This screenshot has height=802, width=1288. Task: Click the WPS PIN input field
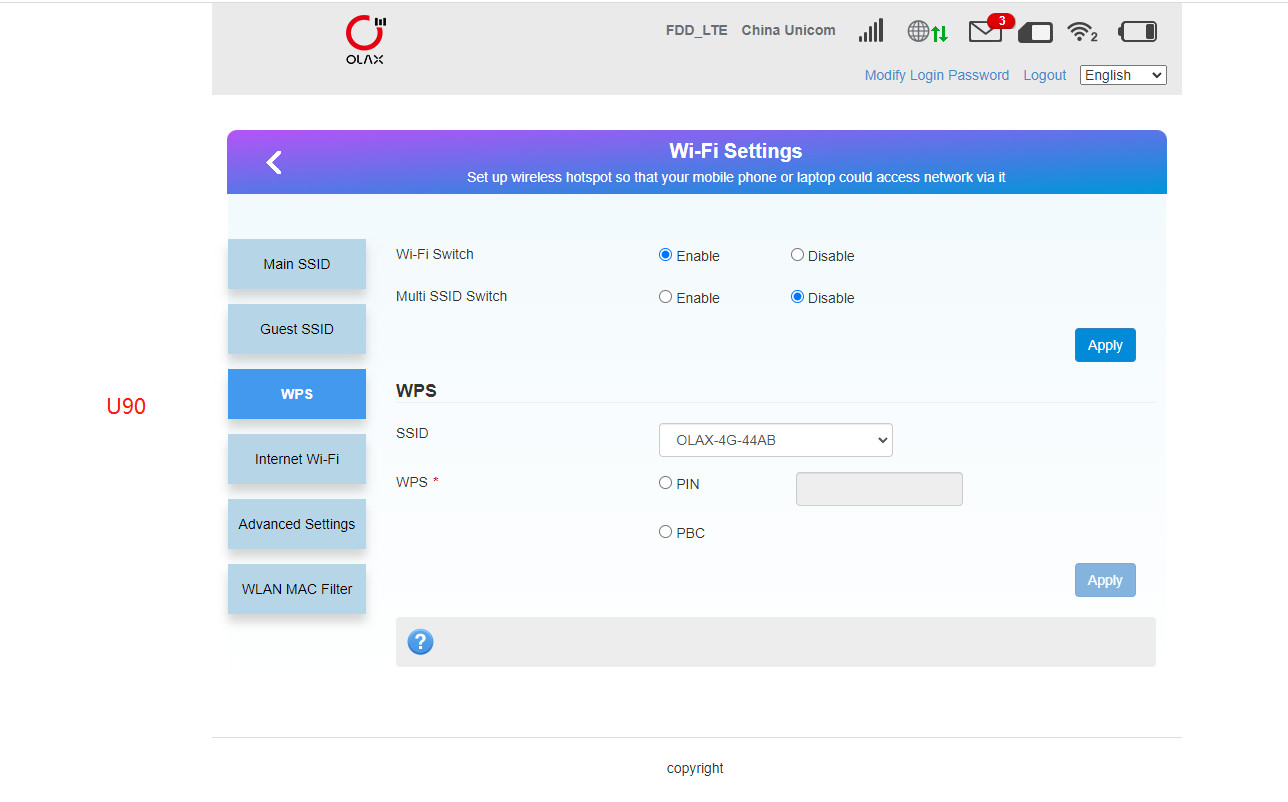pos(879,489)
